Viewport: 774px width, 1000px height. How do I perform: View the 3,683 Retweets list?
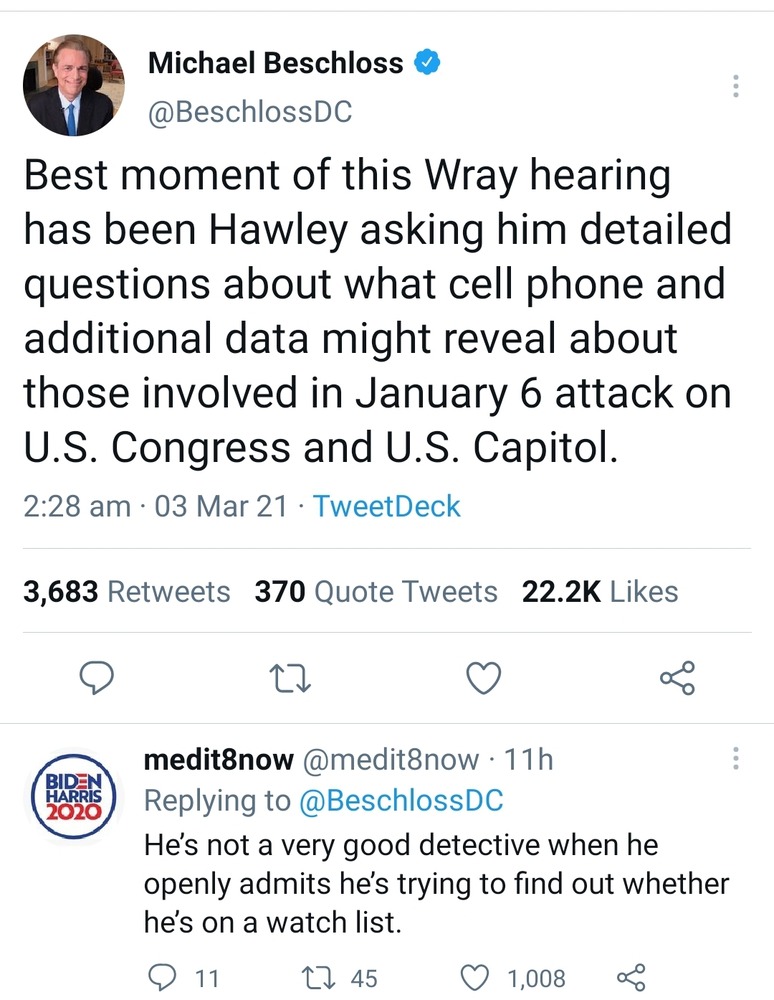click(126, 592)
